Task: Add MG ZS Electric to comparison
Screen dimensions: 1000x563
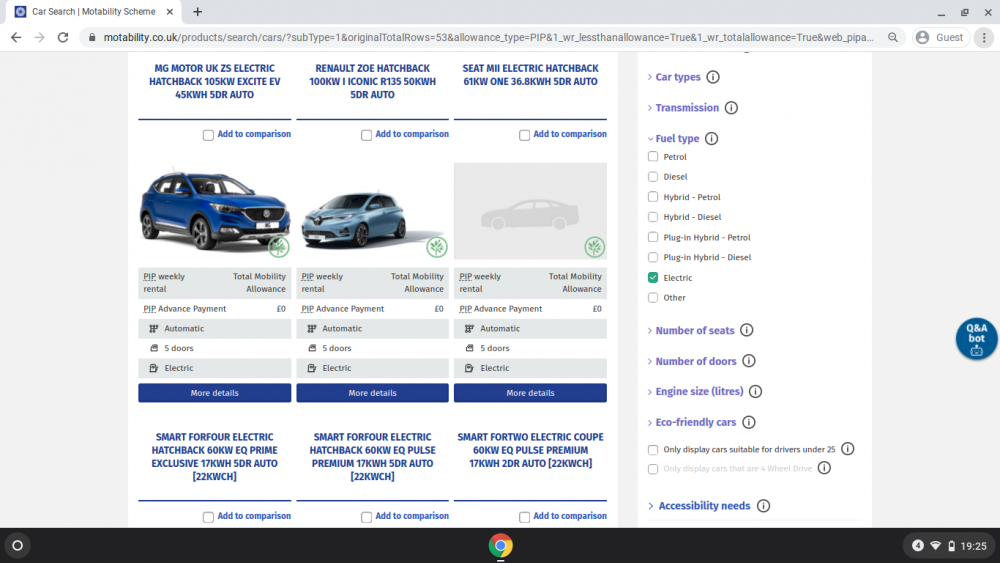Action: (x=208, y=135)
